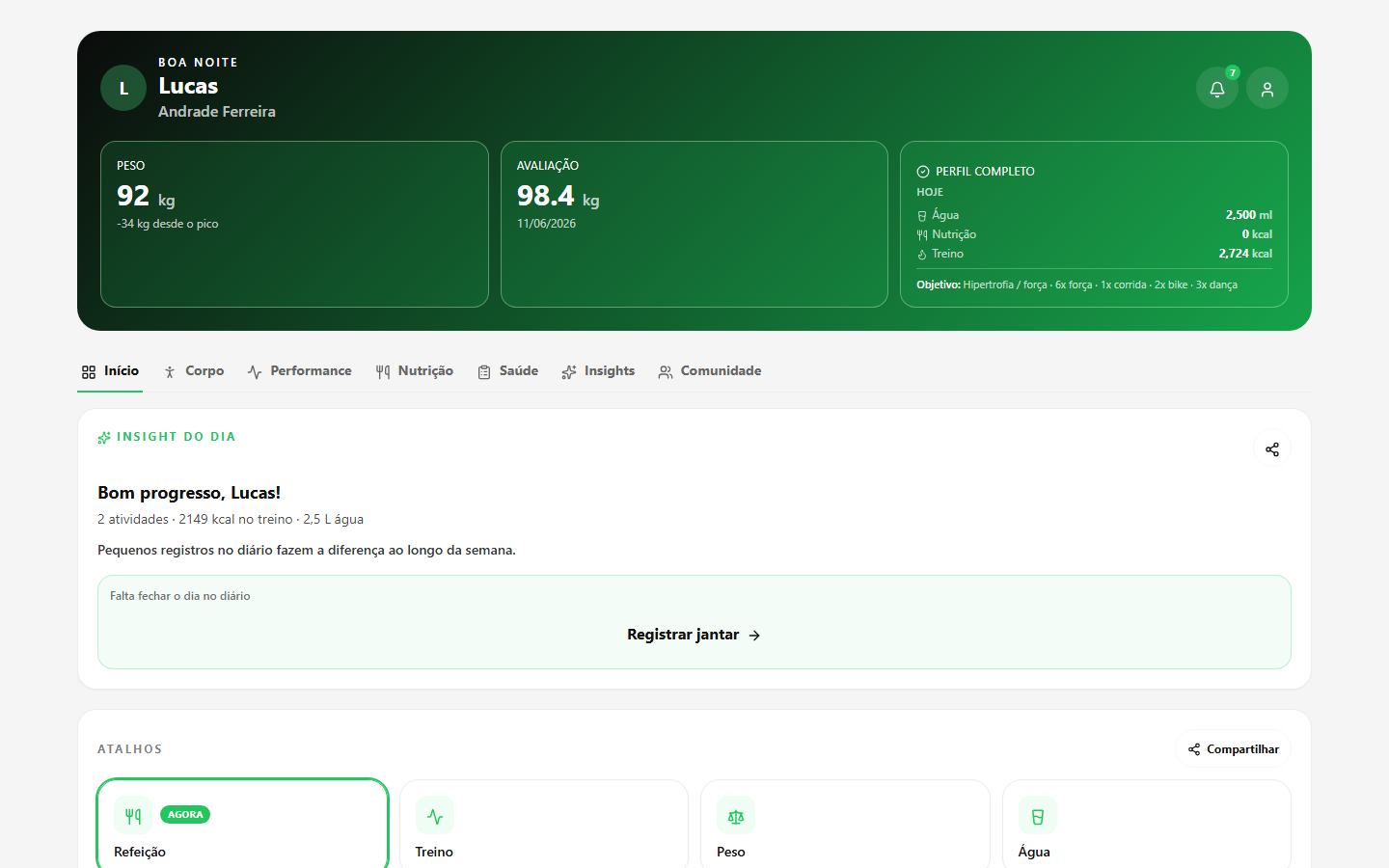
Task: Click the Peso scale shortcut icon
Action: [x=736, y=816]
